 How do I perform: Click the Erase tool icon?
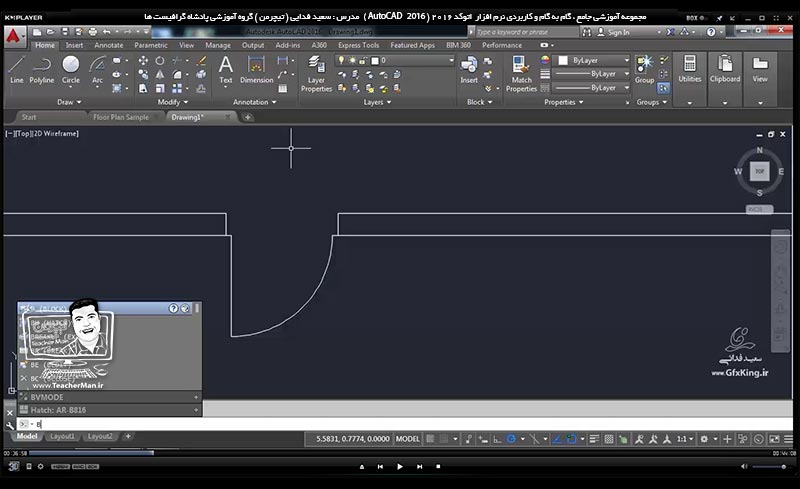(x=202, y=61)
